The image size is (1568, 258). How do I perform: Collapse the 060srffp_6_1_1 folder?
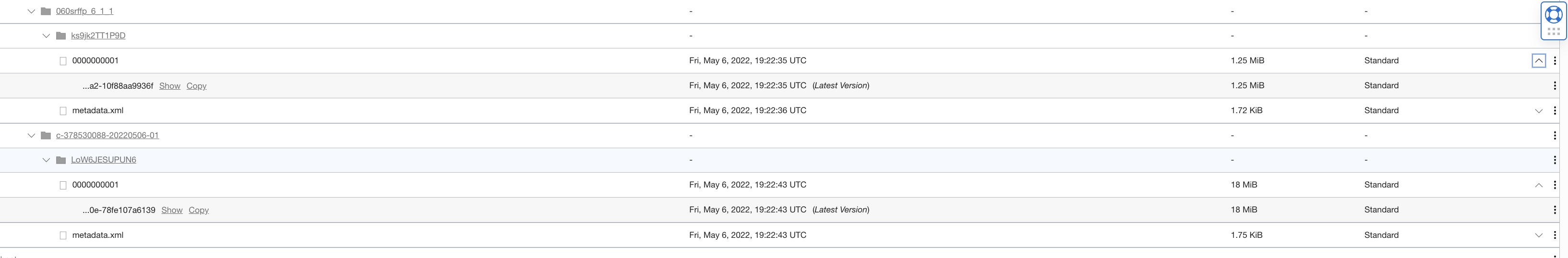click(x=31, y=11)
